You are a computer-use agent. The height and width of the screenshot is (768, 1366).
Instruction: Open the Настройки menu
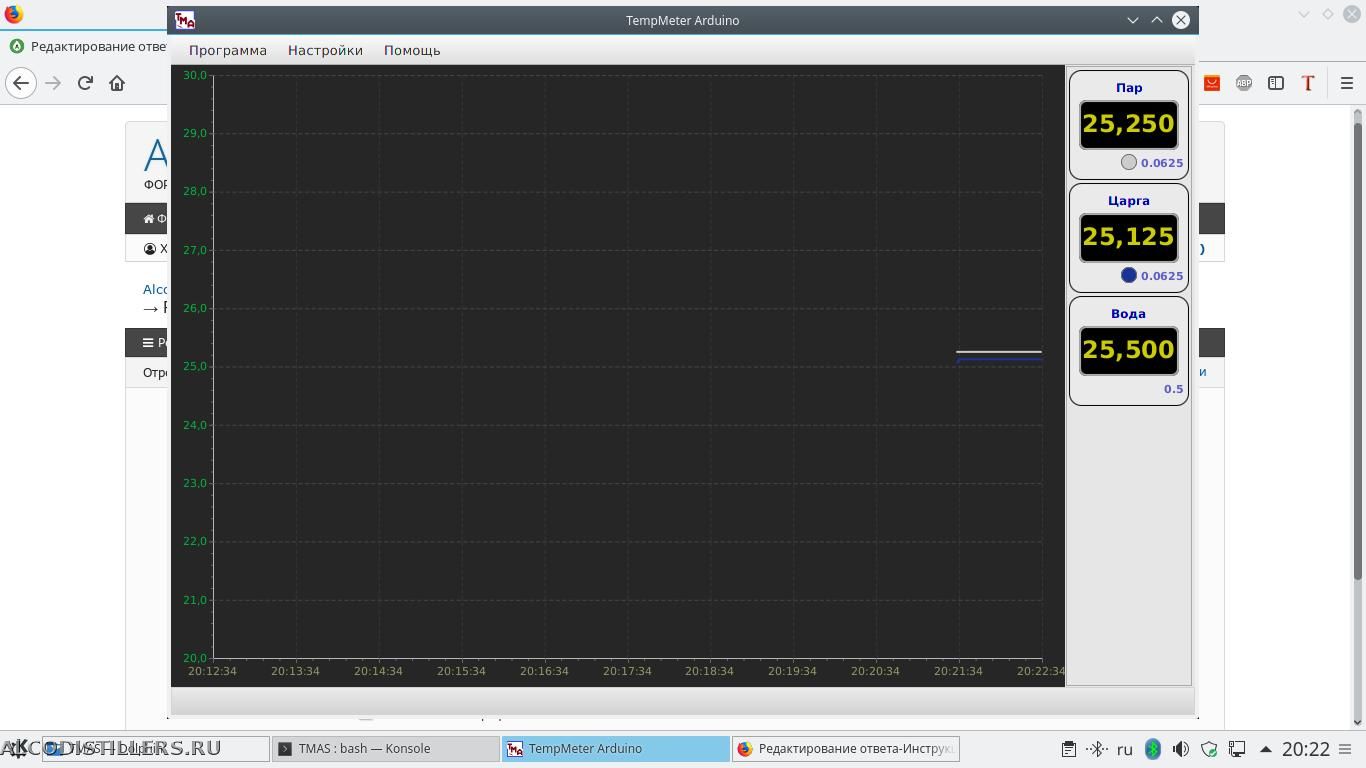[x=325, y=50]
